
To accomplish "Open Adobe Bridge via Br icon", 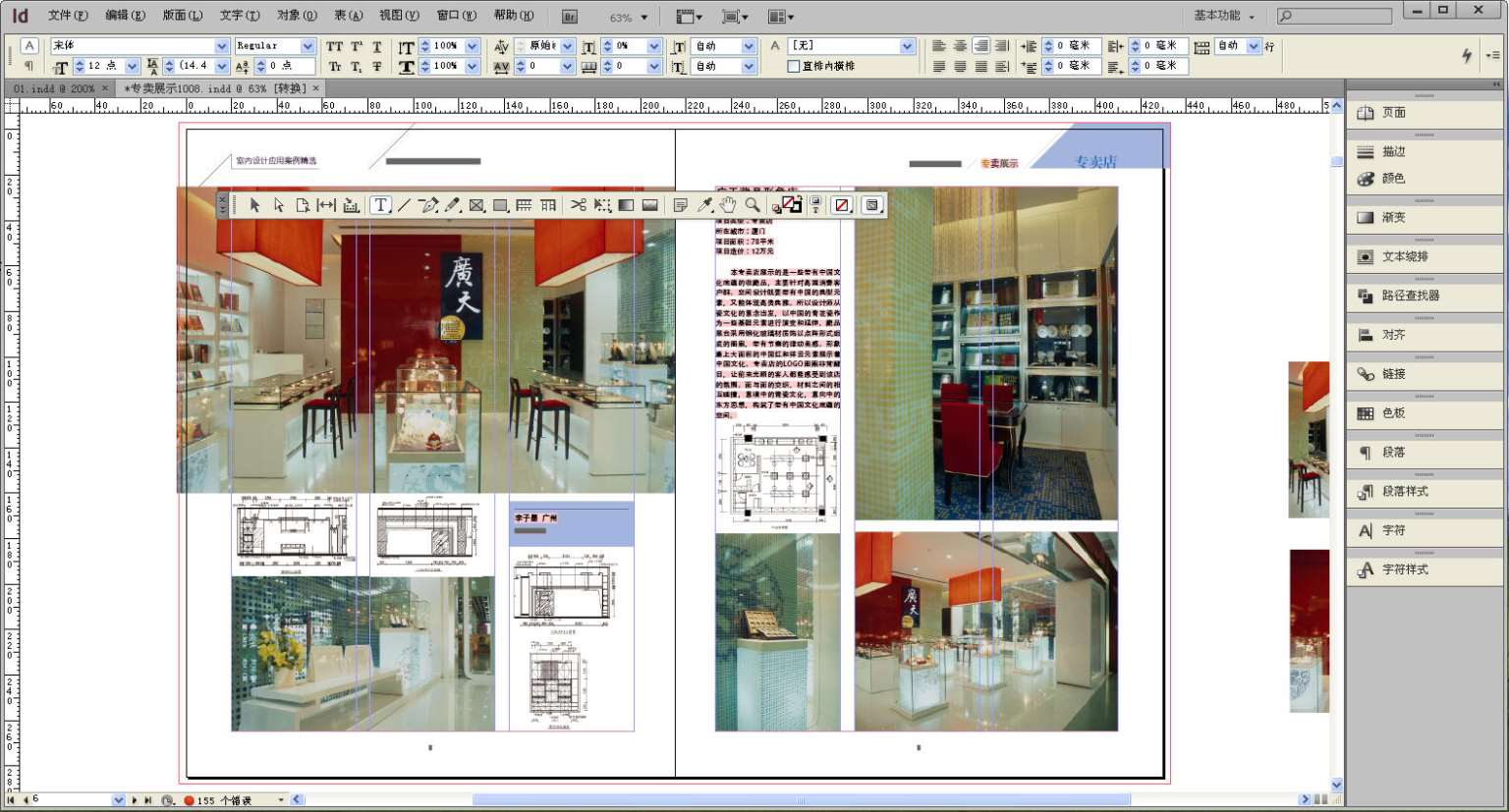I will coord(570,17).
